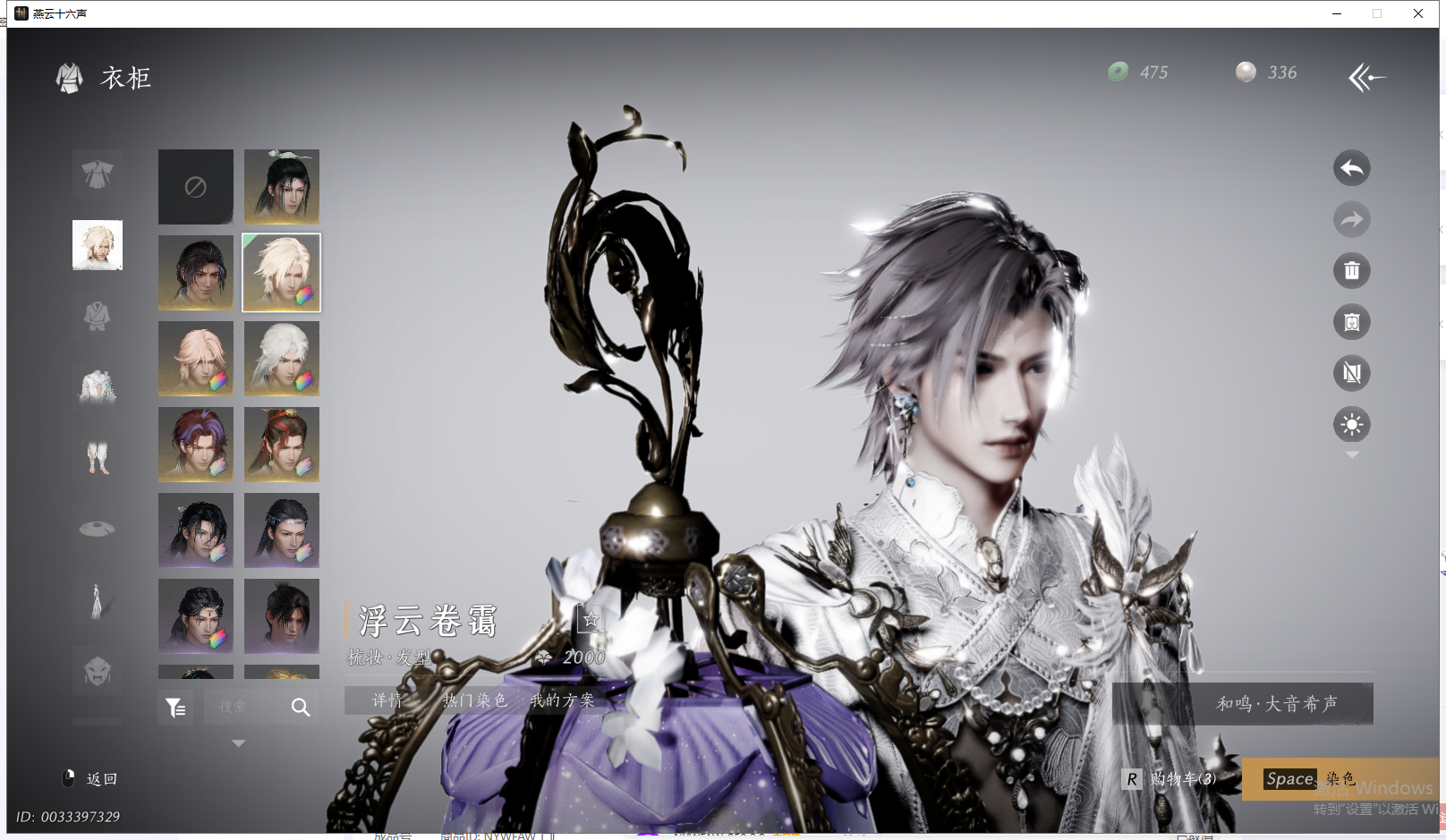Open the hairstyle filter icon

(175, 708)
